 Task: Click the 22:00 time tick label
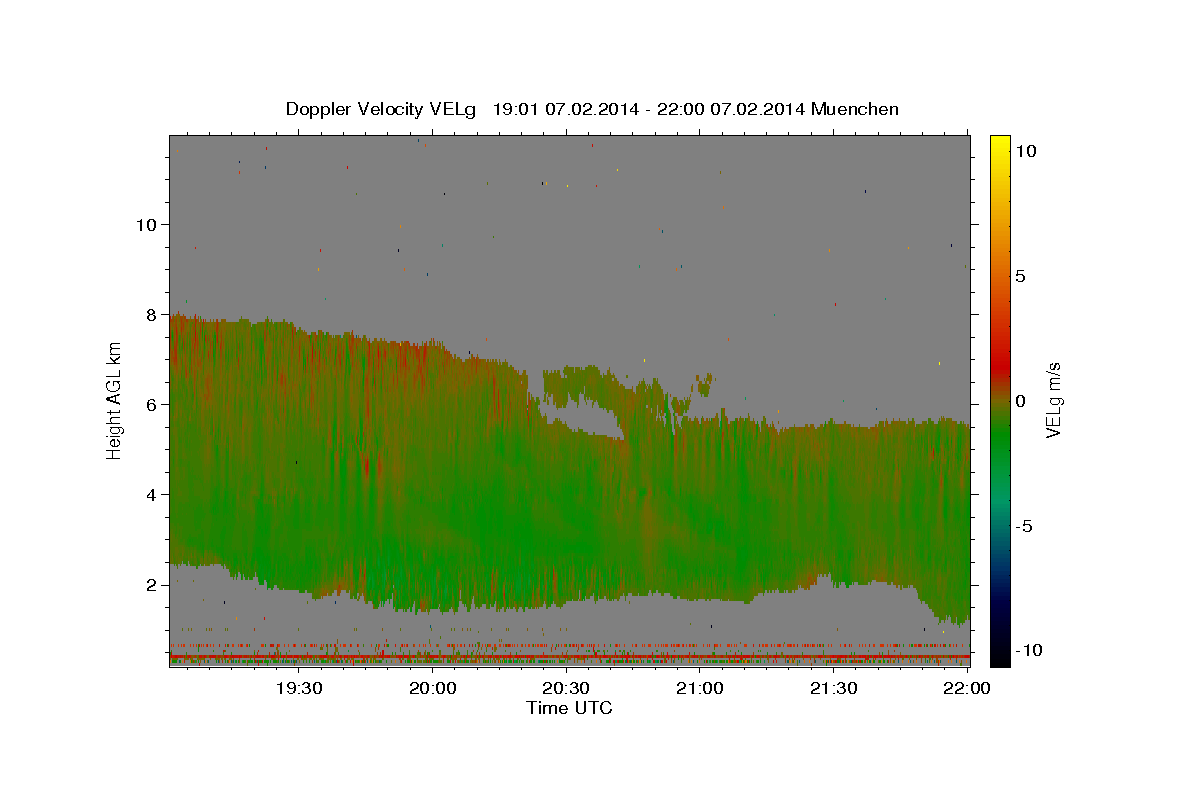pyautogui.click(x=966, y=688)
